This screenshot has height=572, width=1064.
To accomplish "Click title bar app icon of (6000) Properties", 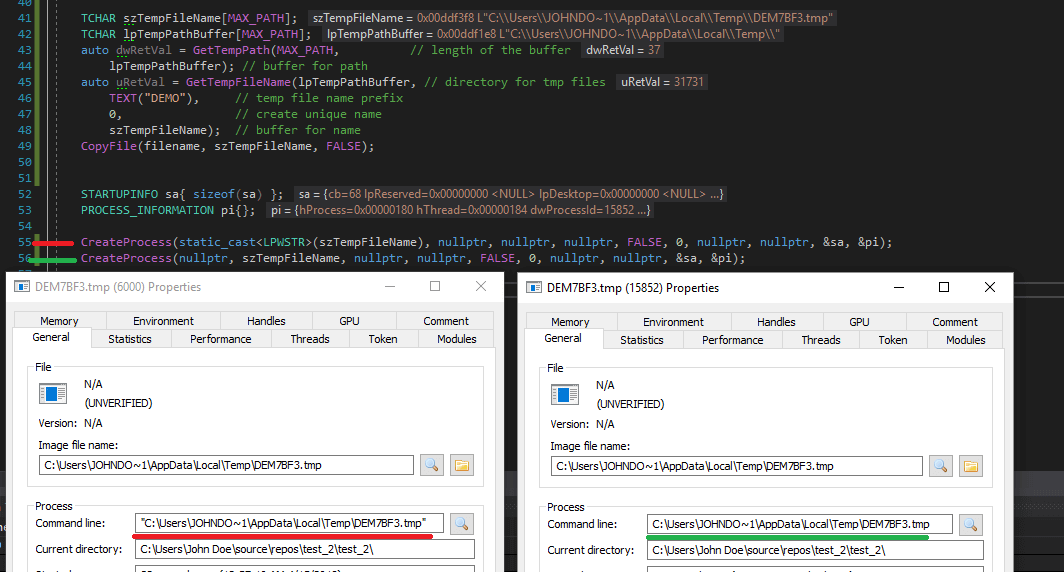I will click(22, 286).
